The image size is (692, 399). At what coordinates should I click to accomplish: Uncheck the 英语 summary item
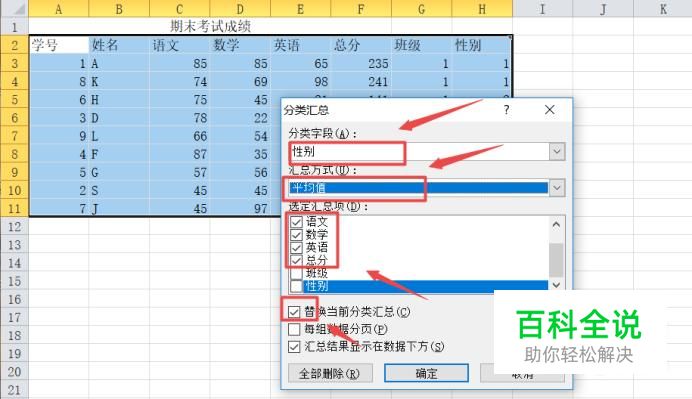[x=296, y=248]
